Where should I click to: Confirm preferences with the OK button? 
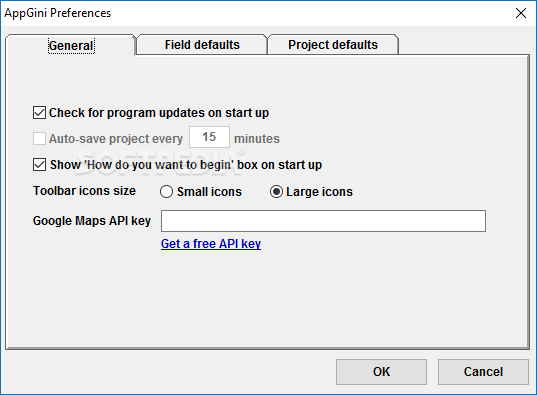tap(381, 372)
